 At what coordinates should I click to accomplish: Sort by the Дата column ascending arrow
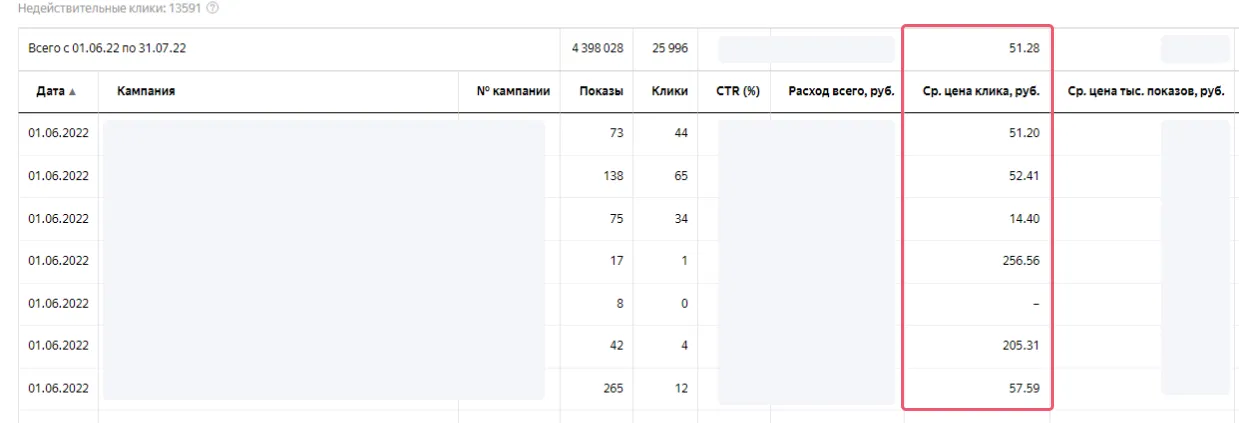[x=72, y=91]
